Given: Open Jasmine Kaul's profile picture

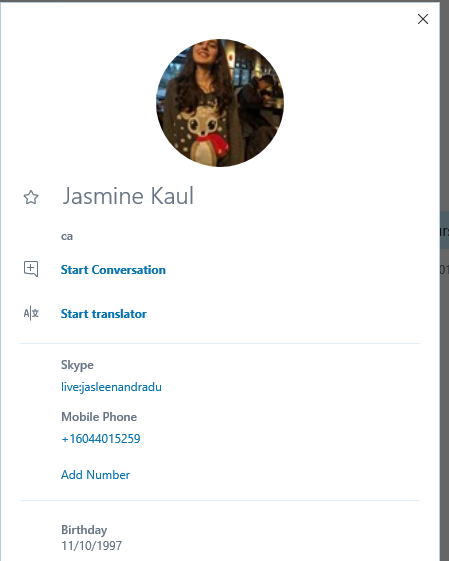Looking at the screenshot, I should [220, 103].
